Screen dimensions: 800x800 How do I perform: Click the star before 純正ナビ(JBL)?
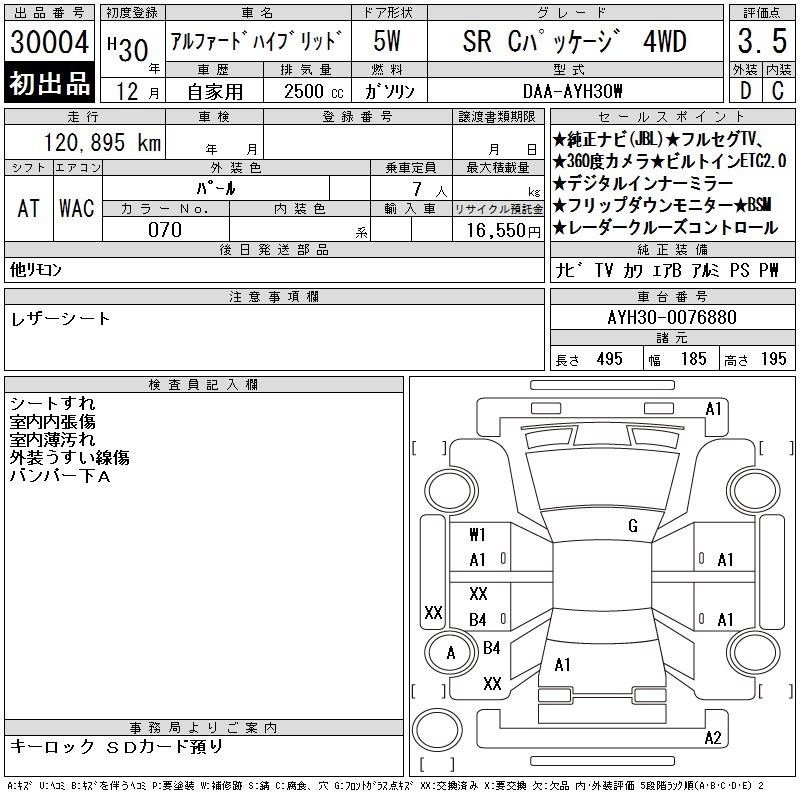[560, 139]
